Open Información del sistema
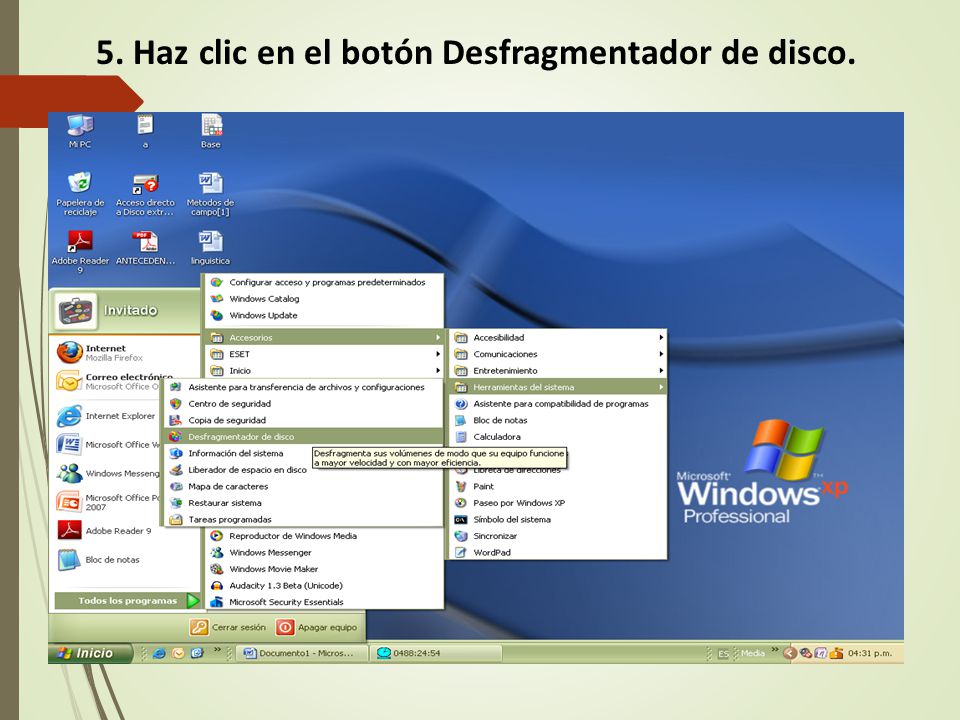This screenshot has height=720, width=960. click(x=239, y=453)
